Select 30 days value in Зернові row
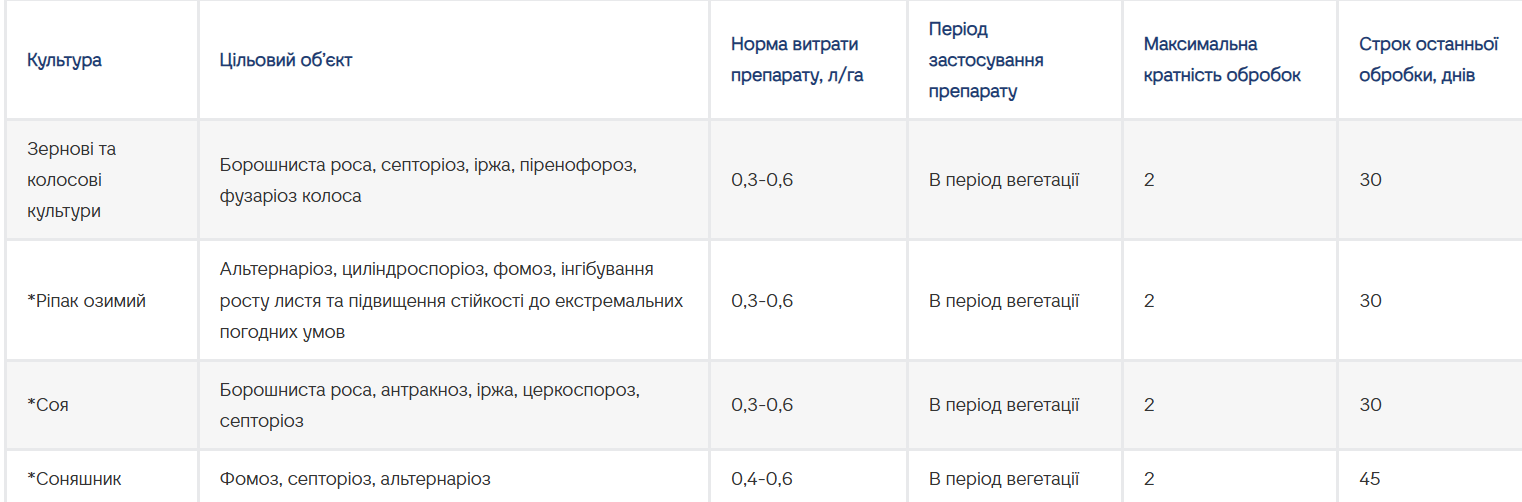Screen dimensions: 1522x502 coord(1370,180)
